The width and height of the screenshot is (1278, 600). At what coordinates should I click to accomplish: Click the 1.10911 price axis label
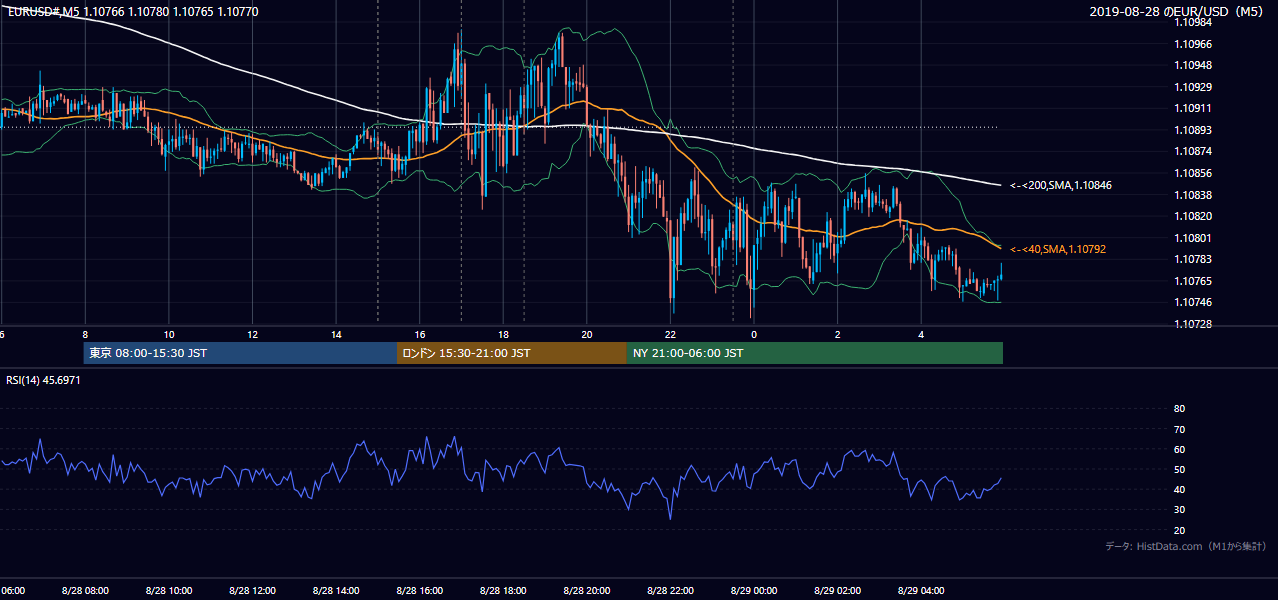point(1192,108)
